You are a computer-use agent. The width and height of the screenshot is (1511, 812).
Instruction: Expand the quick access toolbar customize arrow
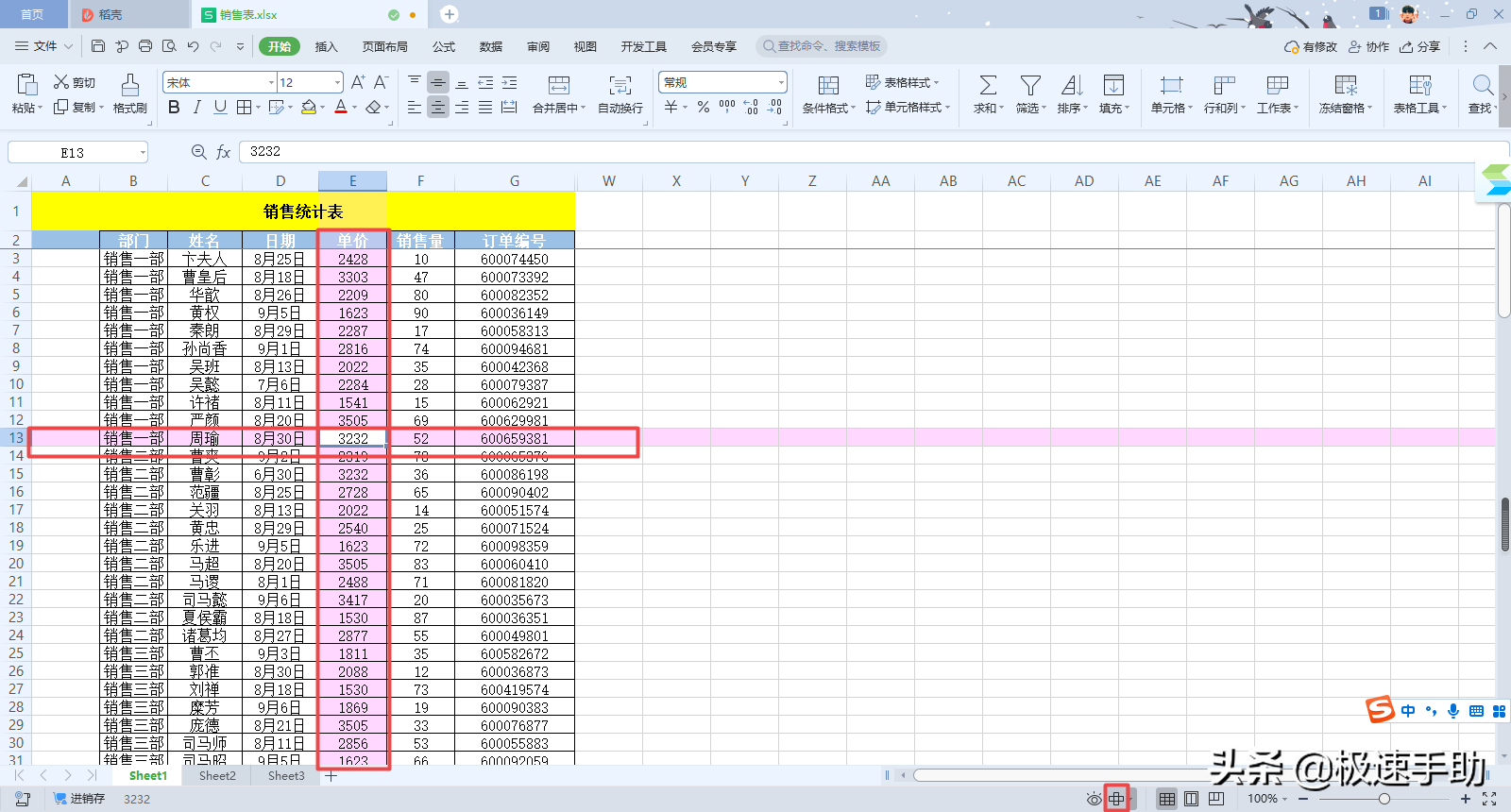(240, 46)
